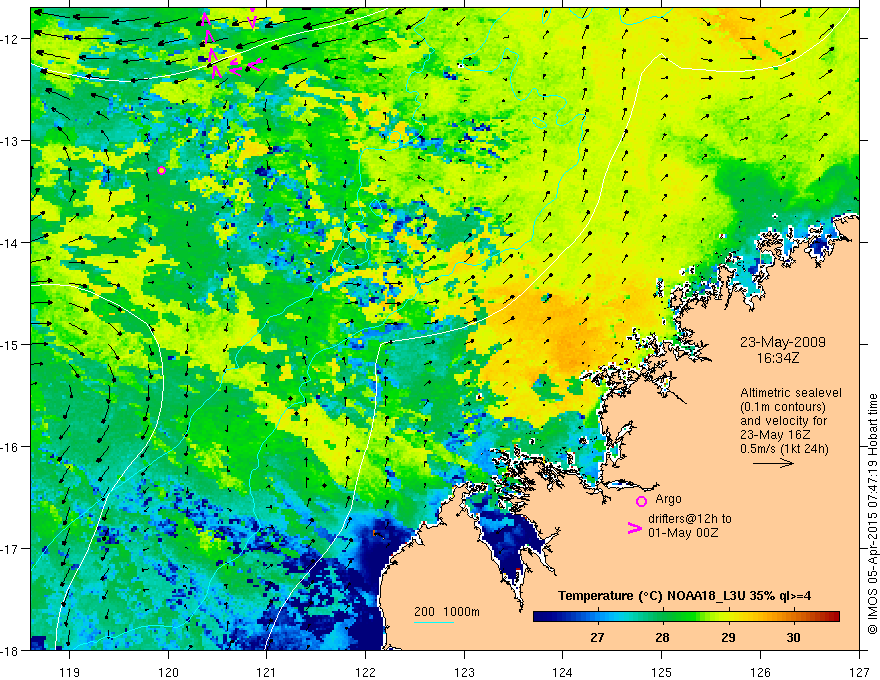Click the latitude axis label -17

pyautogui.click(x=10, y=549)
